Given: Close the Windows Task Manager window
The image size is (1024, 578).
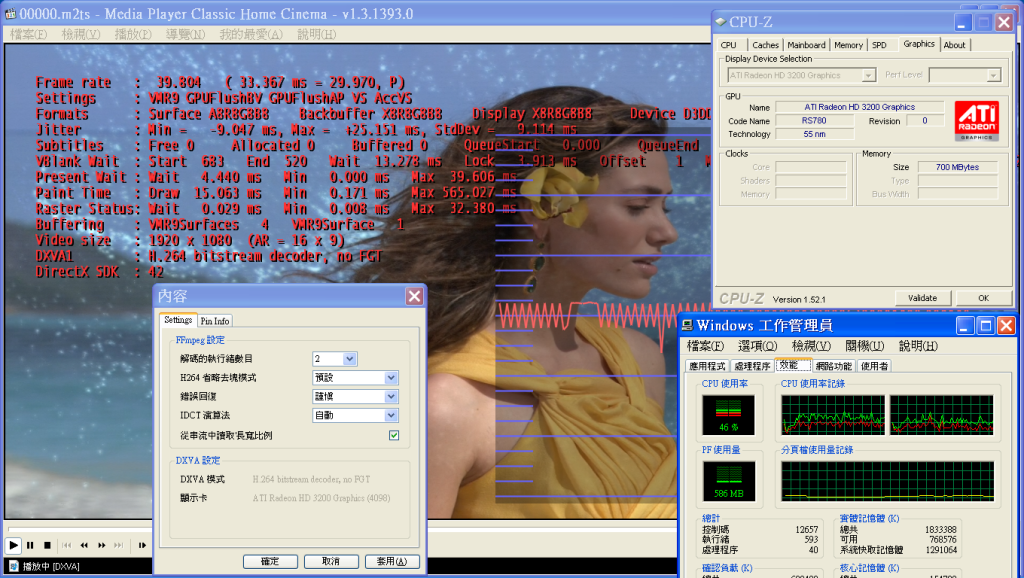Looking at the screenshot, I should coord(1006,325).
